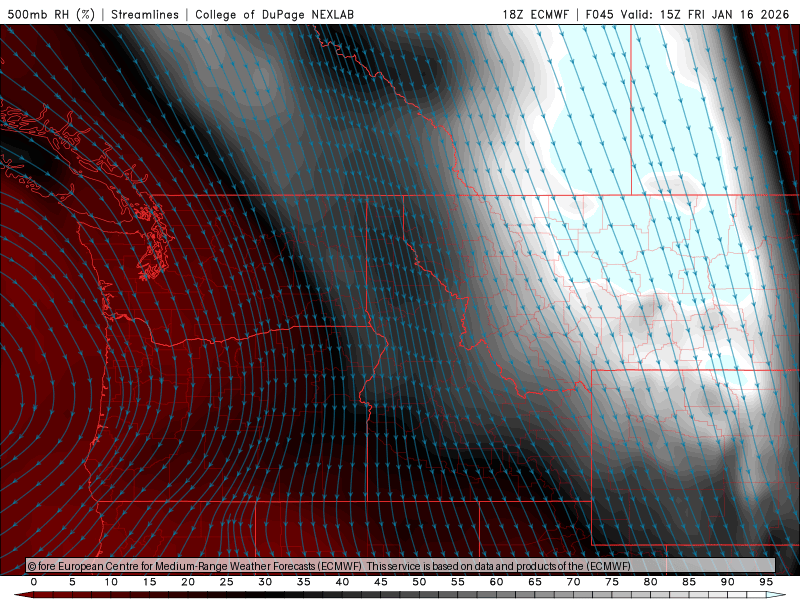800x600 pixels.
Task: Select the "25" tick label on the scale
Action: tap(227, 582)
